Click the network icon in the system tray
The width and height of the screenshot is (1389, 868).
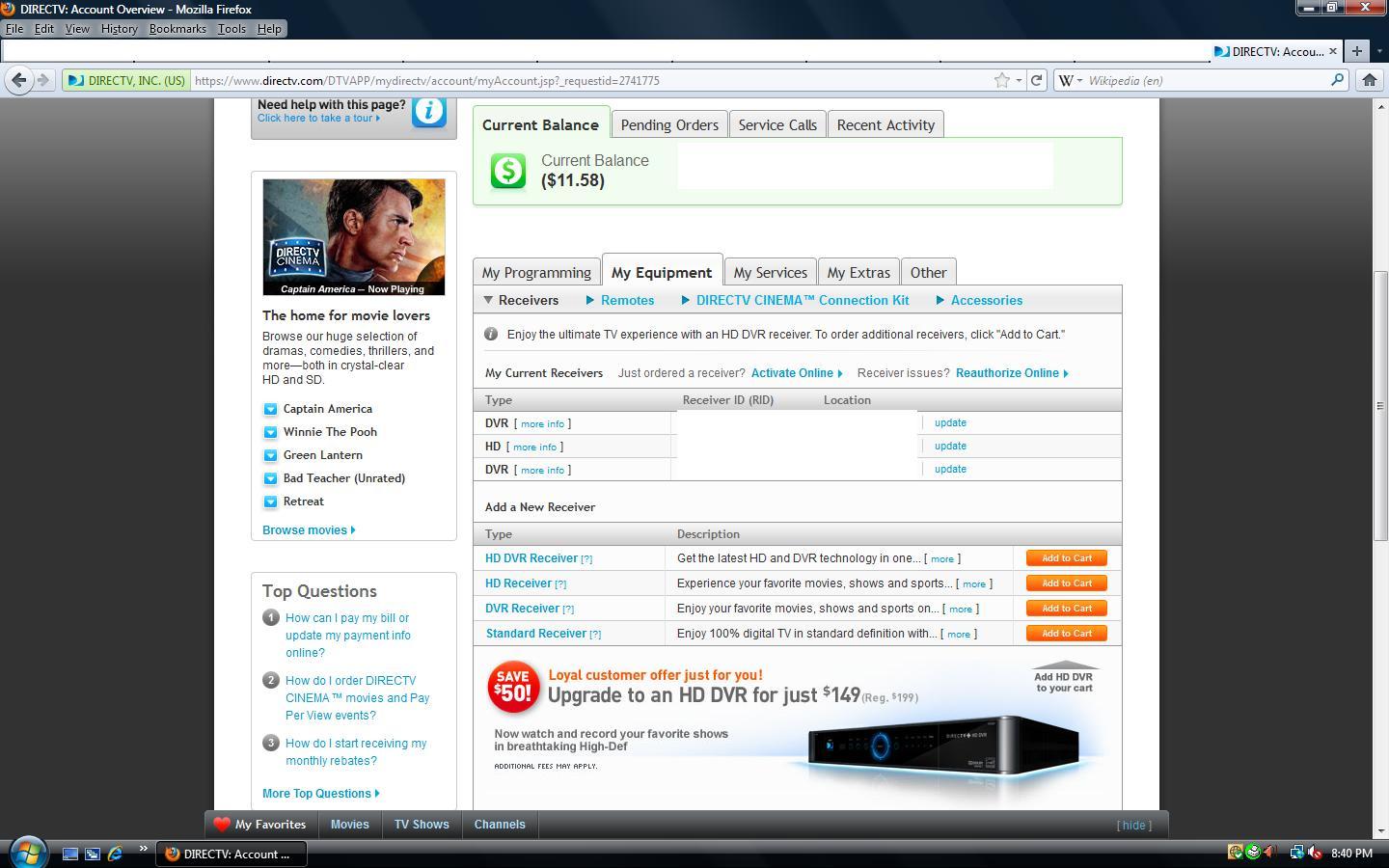click(x=1297, y=853)
